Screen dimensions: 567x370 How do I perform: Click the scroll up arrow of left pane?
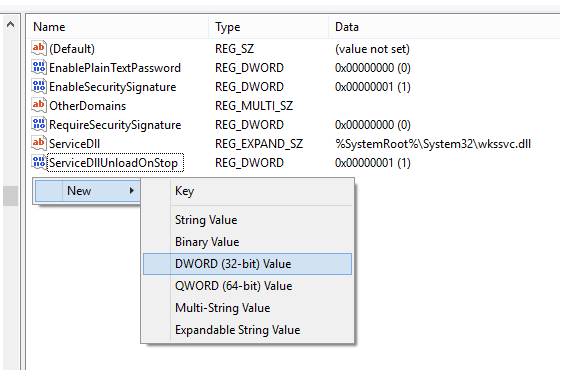10,25
